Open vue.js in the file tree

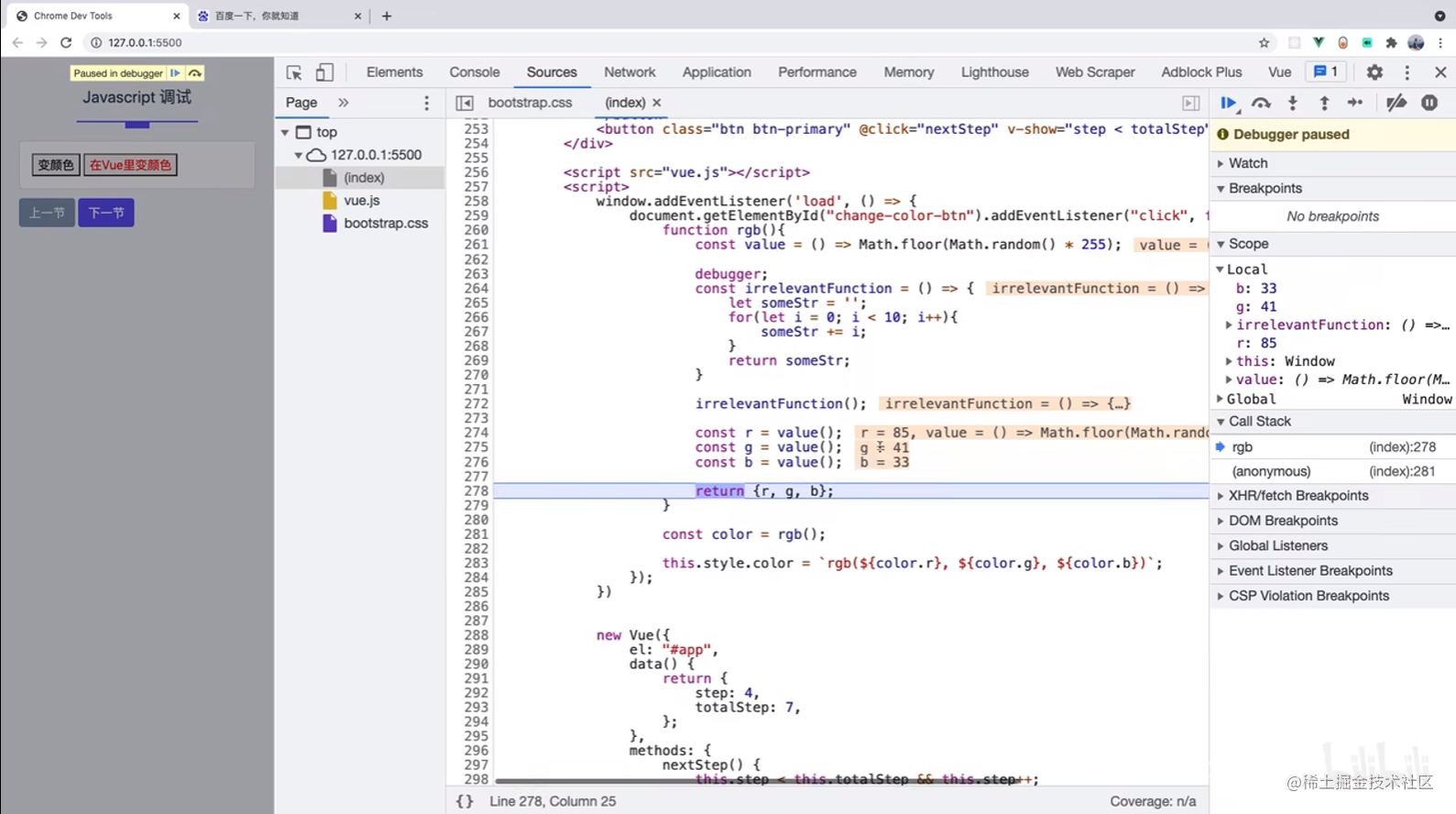361,201
